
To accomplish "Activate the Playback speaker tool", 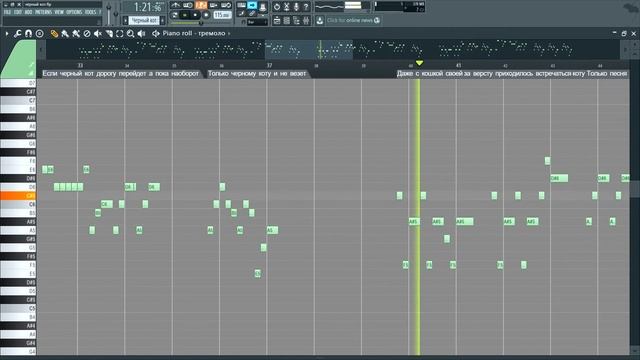I will [142, 33].
